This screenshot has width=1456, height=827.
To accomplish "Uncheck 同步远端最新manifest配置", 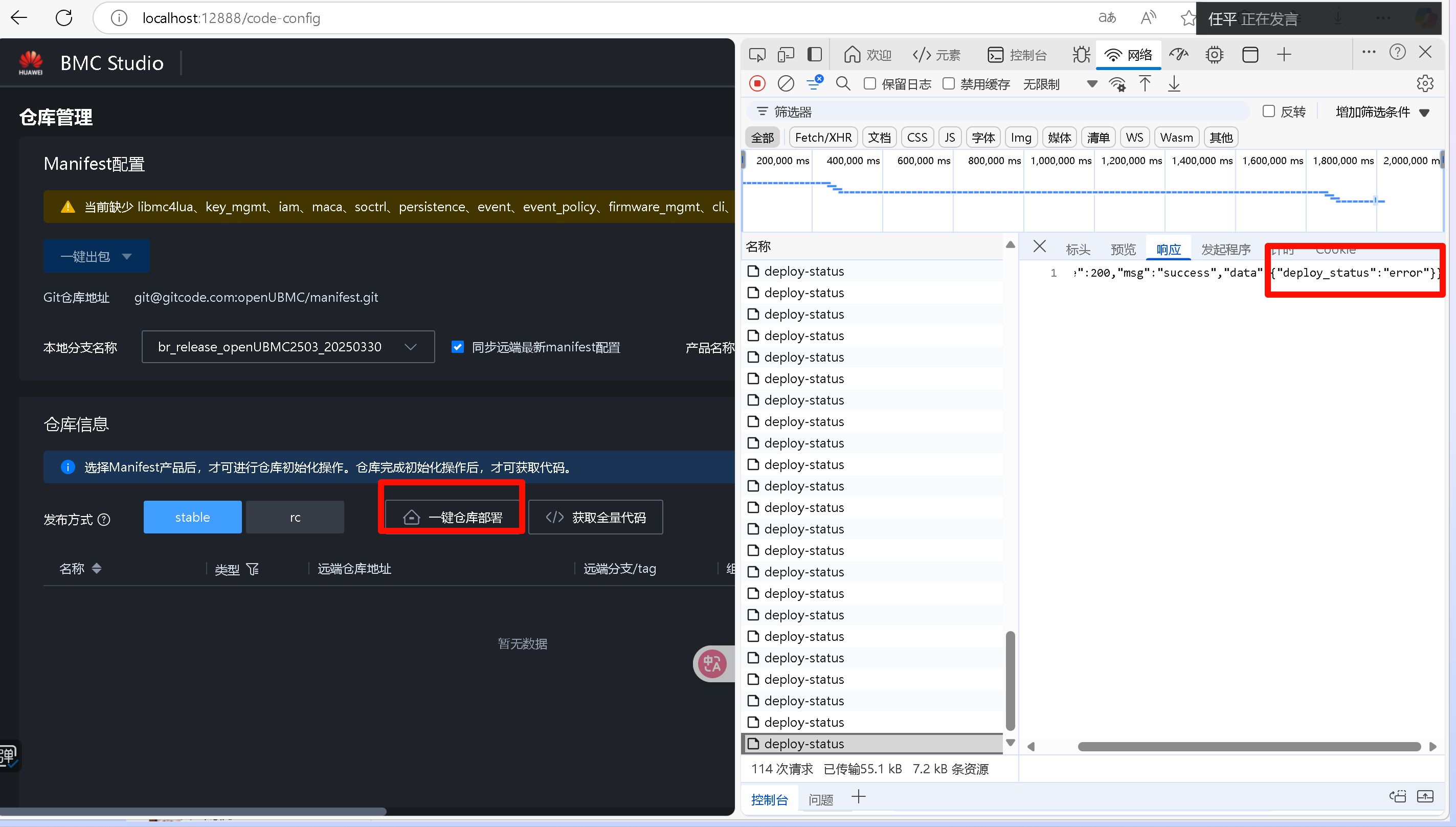I will (458, 346).
